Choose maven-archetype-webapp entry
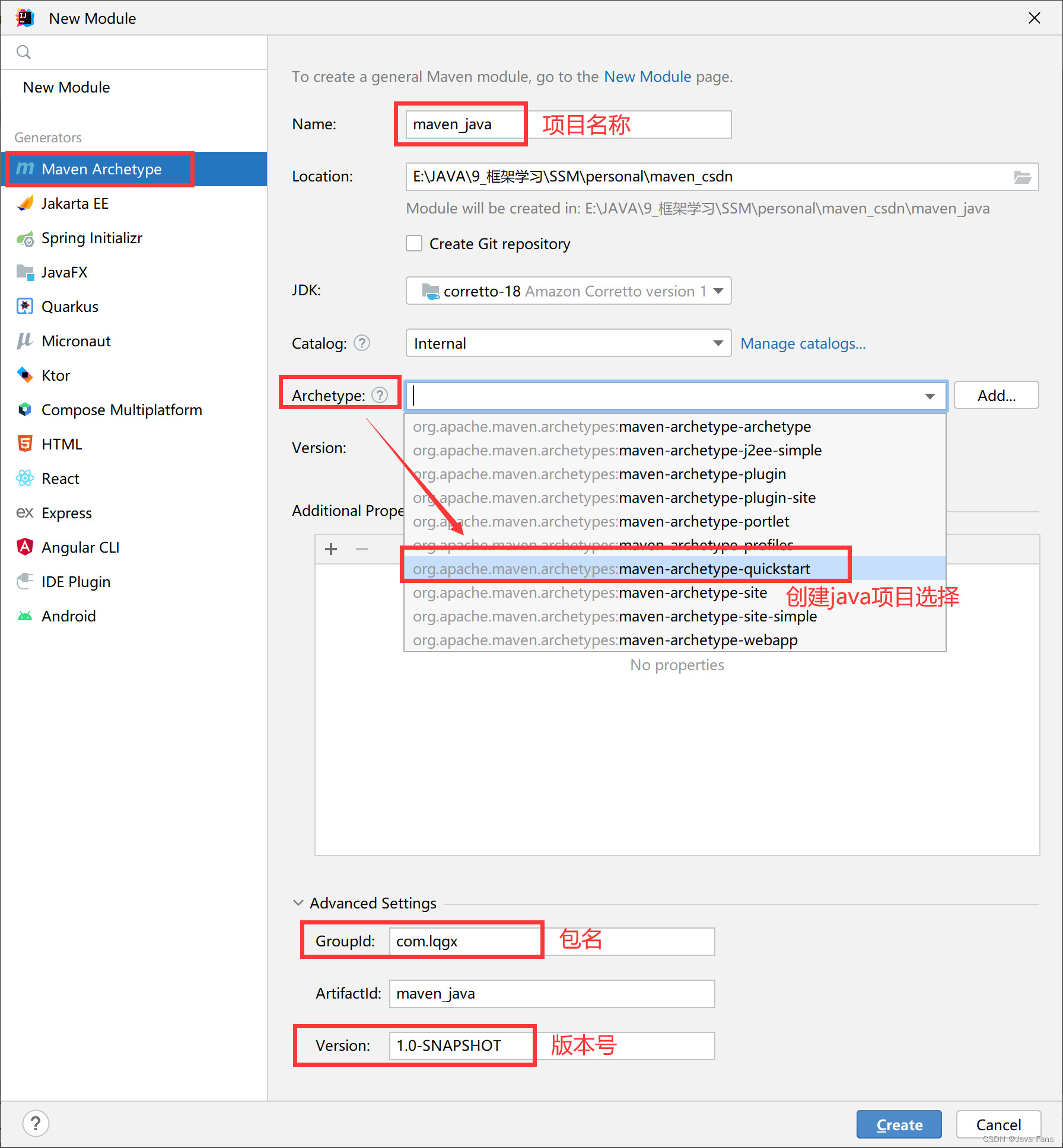The width and height of the screenshot is (1063, 1148). (x=675, y=640)
